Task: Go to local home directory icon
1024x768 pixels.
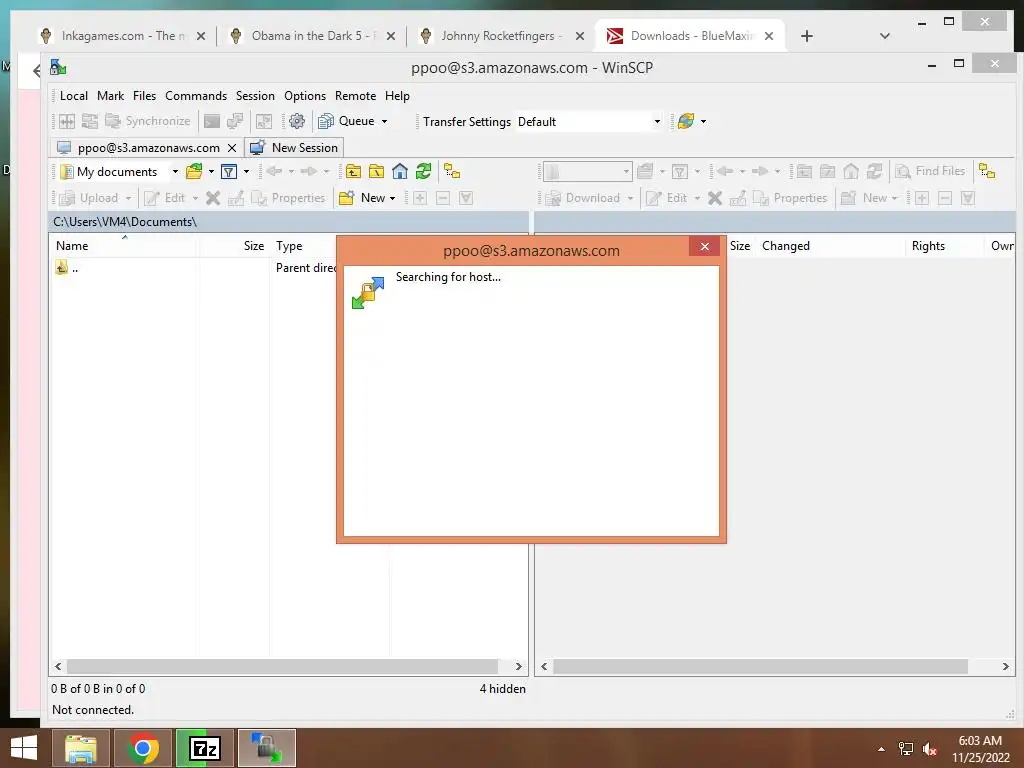Action: click(x=400, y=172)
